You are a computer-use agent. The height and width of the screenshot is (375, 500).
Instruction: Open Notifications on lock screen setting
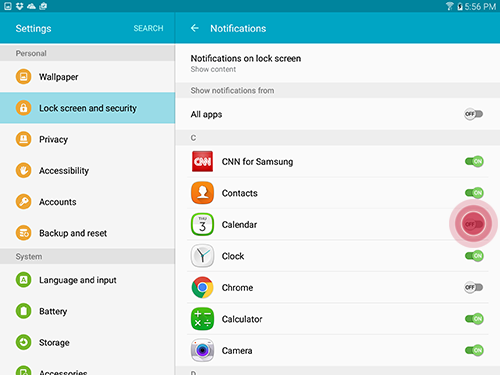[337, 63]
